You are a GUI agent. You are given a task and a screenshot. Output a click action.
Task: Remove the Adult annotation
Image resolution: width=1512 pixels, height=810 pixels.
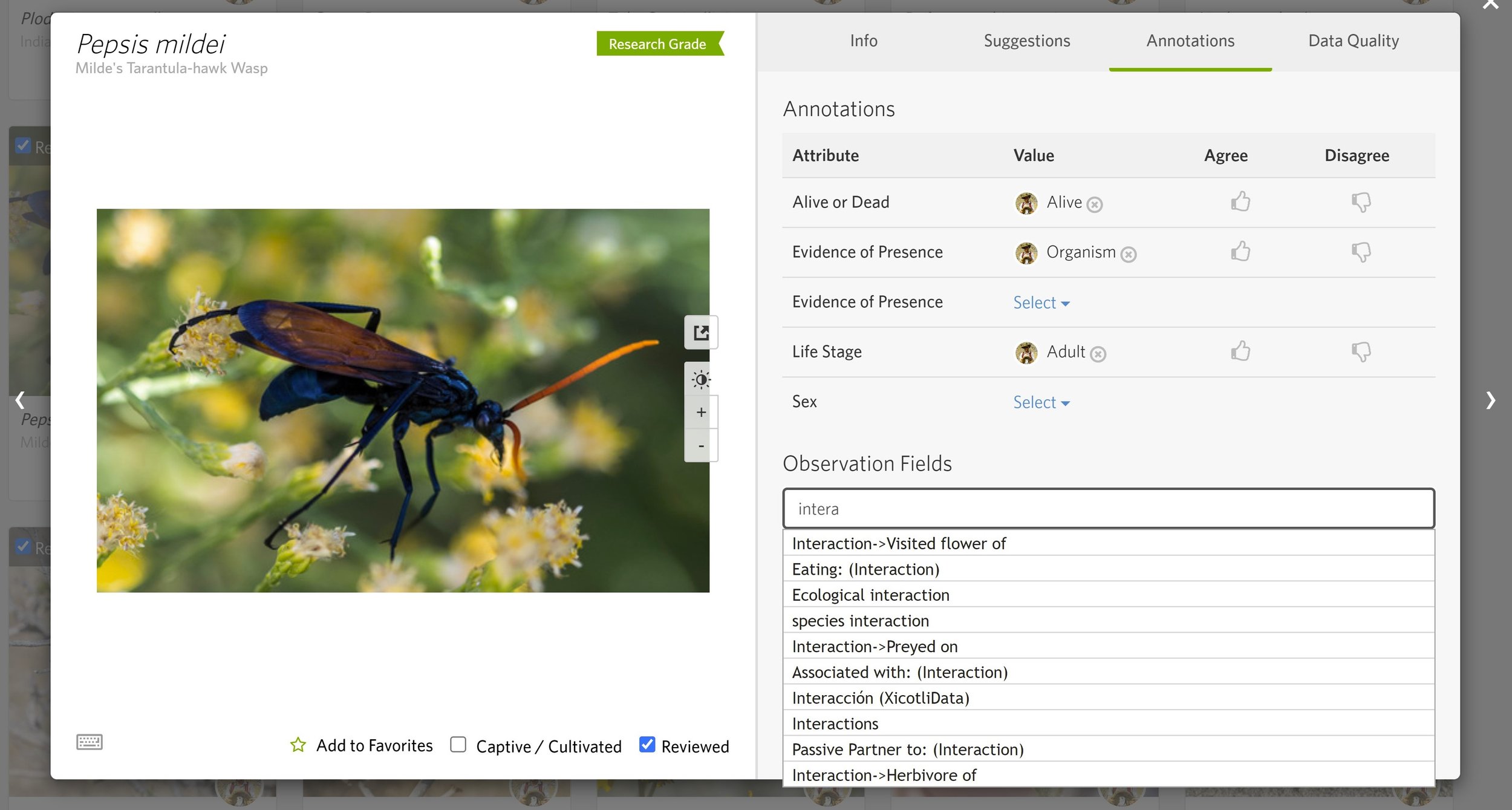[x=1098, y=354]
